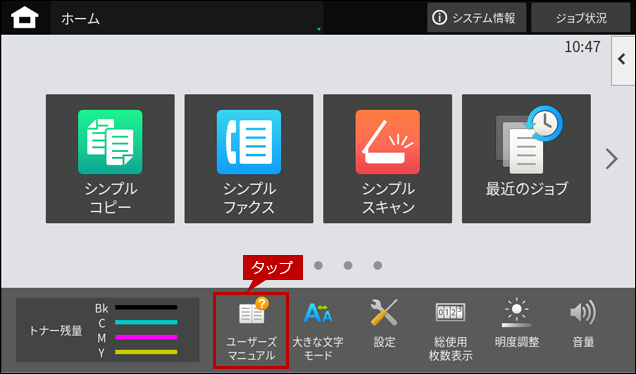Open ユーザーズマニュアル icon
This screenshot has height=374, width=636.
251,330
